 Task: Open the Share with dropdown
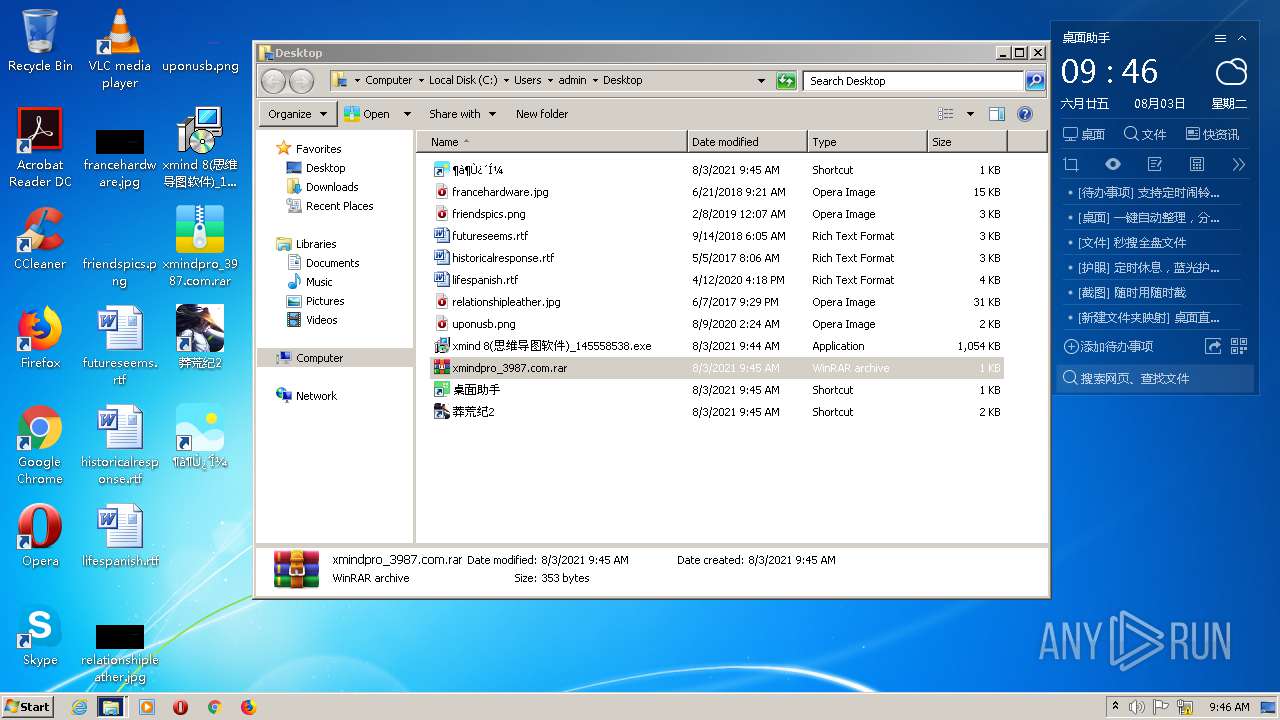(462, 114)
